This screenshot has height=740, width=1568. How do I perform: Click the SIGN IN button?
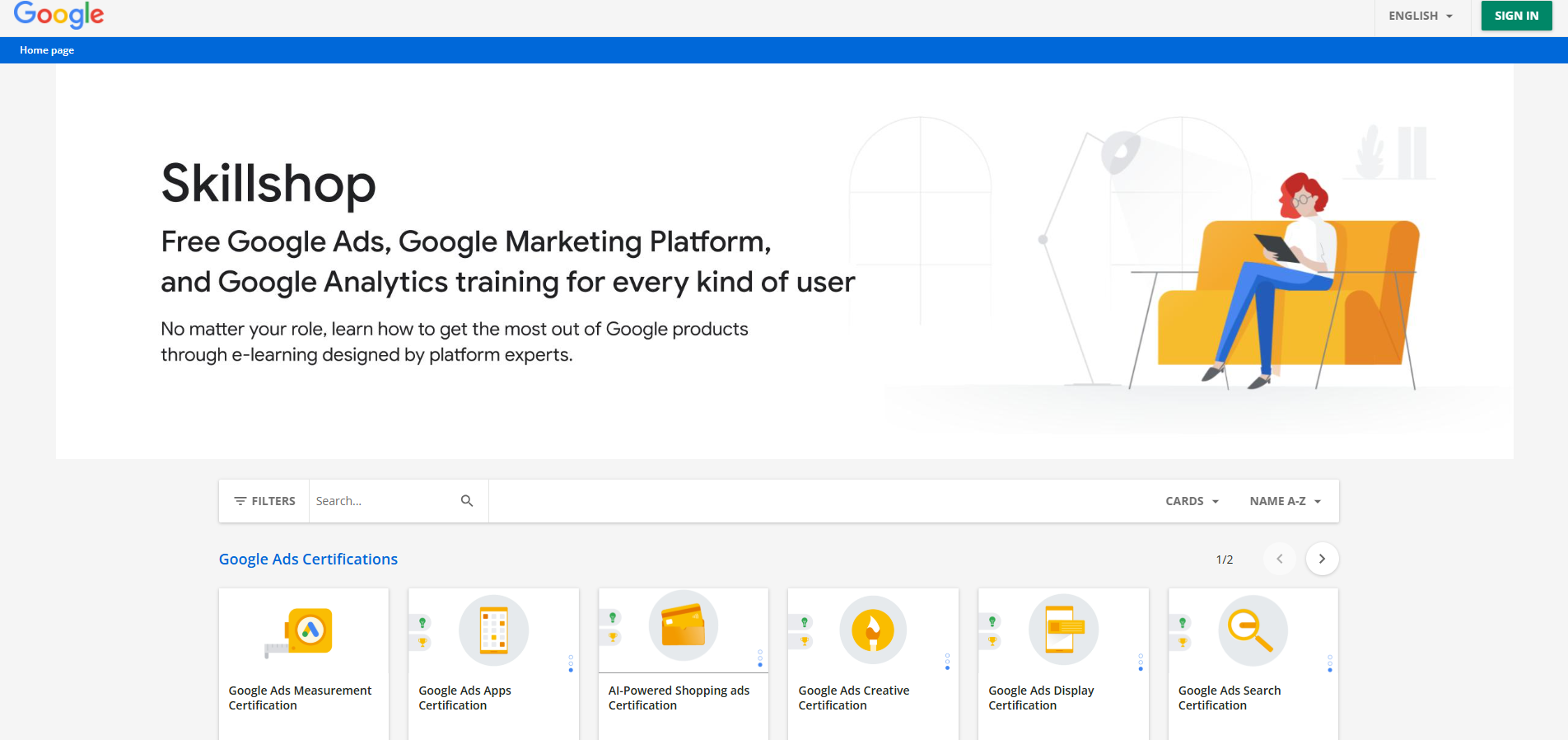[1516, 16]
